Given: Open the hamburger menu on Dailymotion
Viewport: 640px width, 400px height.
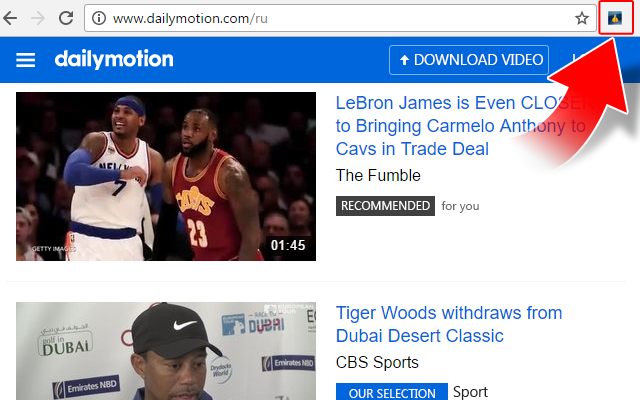Looking at the screenshot, I should point(25,60).
